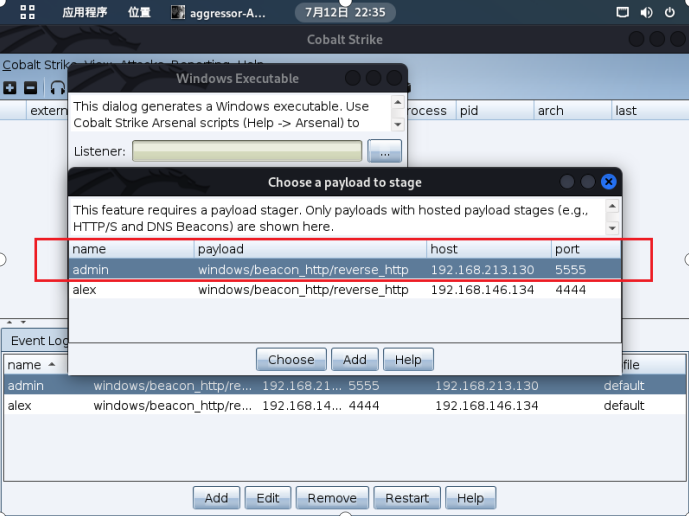Click Add button below listeners table
Viewport: 689px width, 516px height.
point(216,498)
